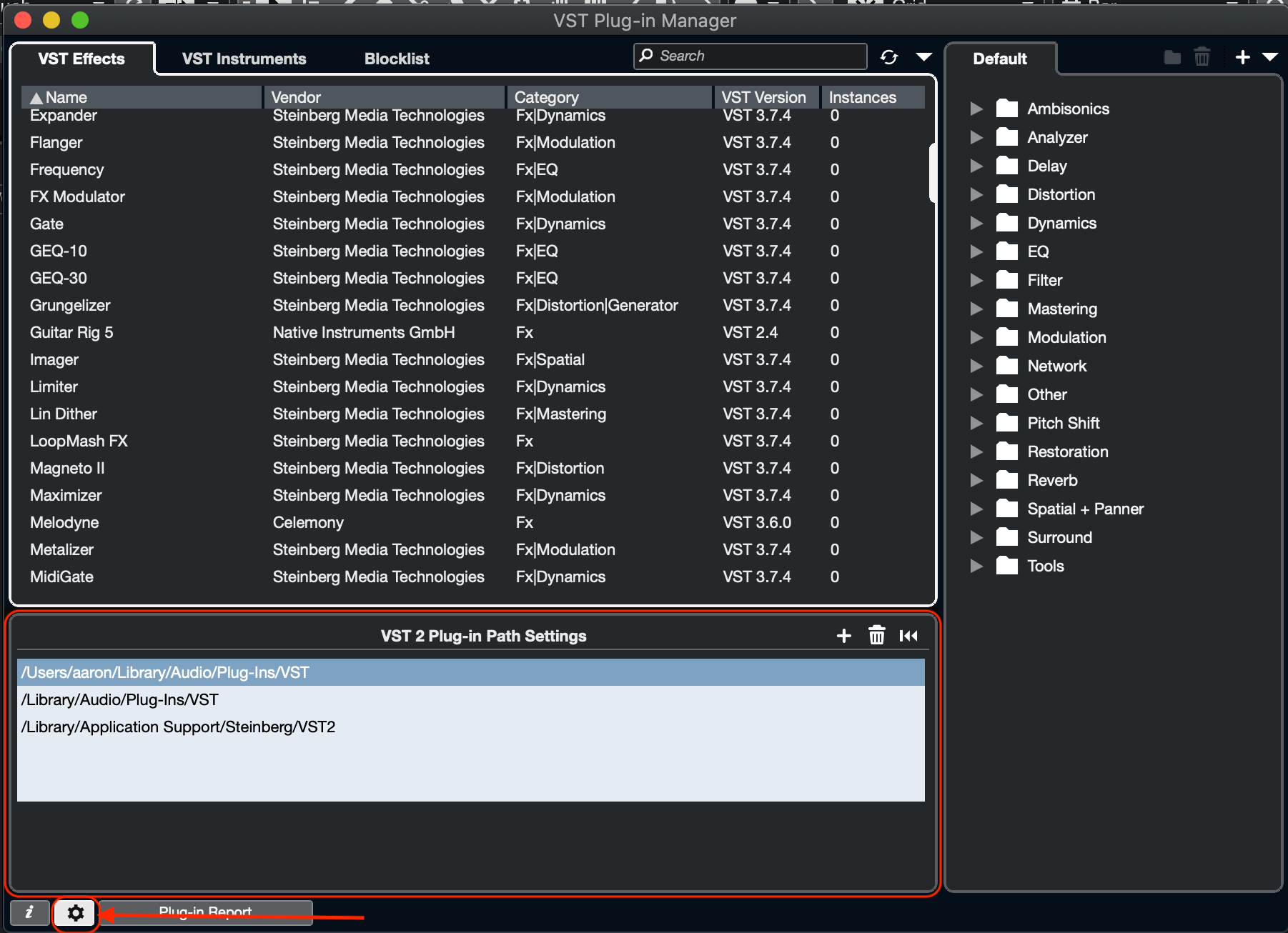Sort the plug-in list by Name column

[x=142, y=97]
